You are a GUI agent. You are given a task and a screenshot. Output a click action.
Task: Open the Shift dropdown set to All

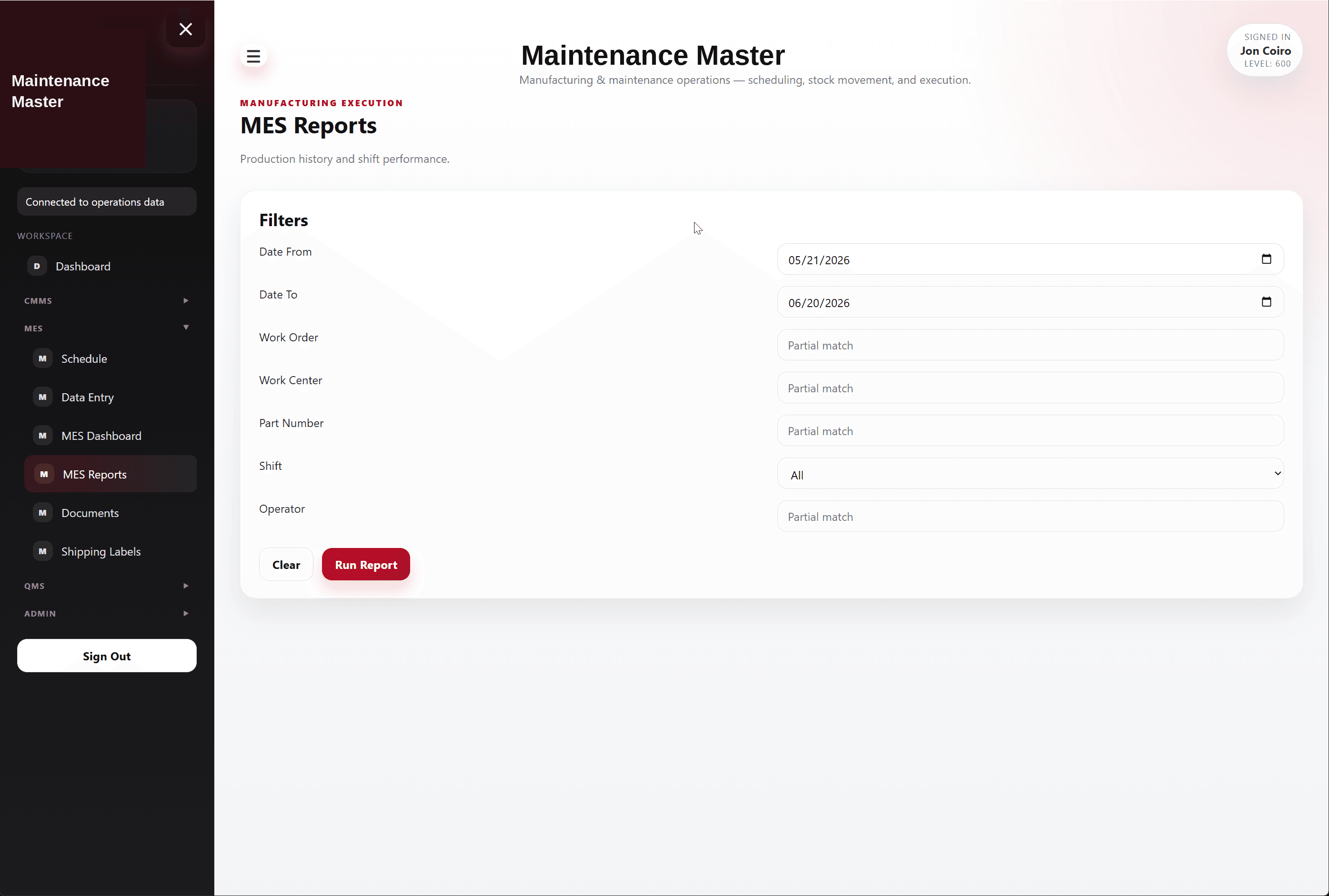coord(1030,474)
